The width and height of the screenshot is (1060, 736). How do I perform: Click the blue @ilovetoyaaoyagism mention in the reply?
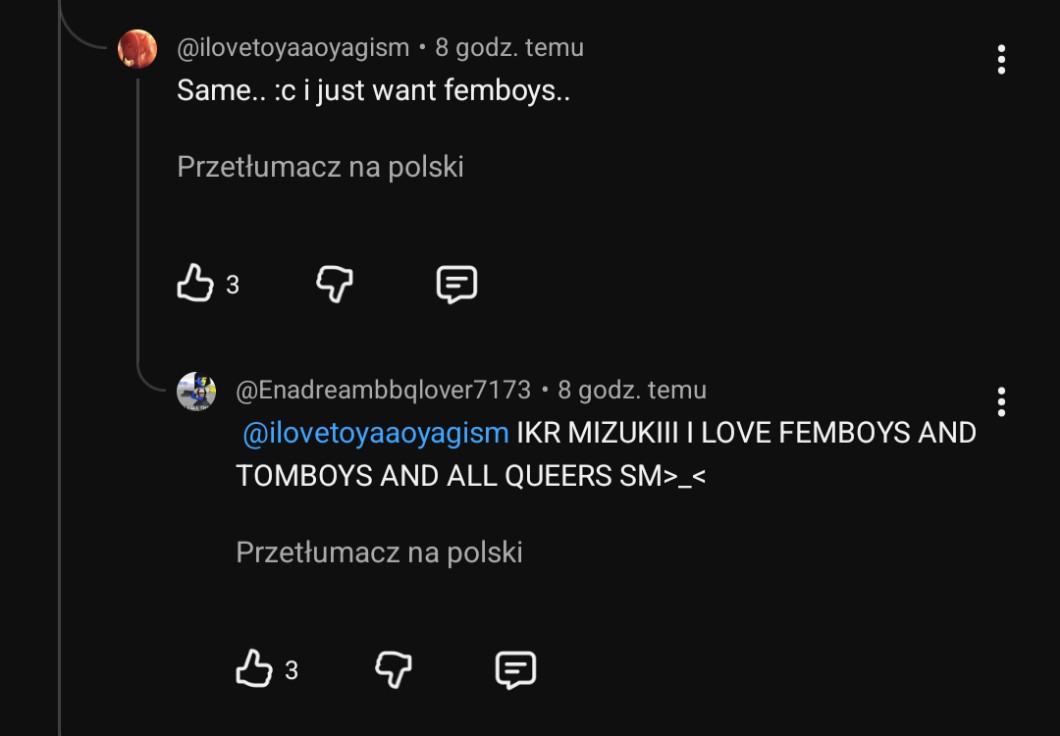[376, 433]
